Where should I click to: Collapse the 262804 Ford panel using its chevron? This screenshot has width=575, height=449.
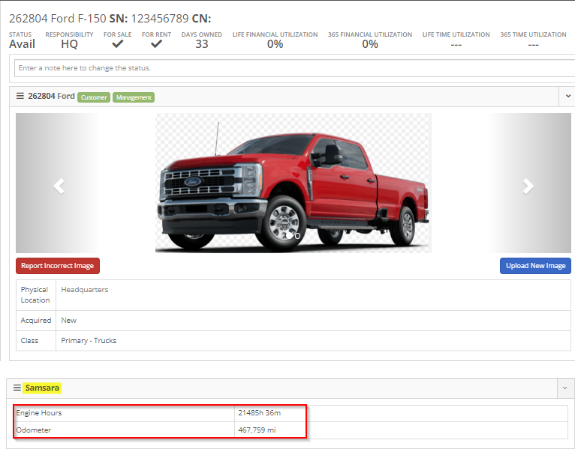pyautogui.click(x=568, y=96)
